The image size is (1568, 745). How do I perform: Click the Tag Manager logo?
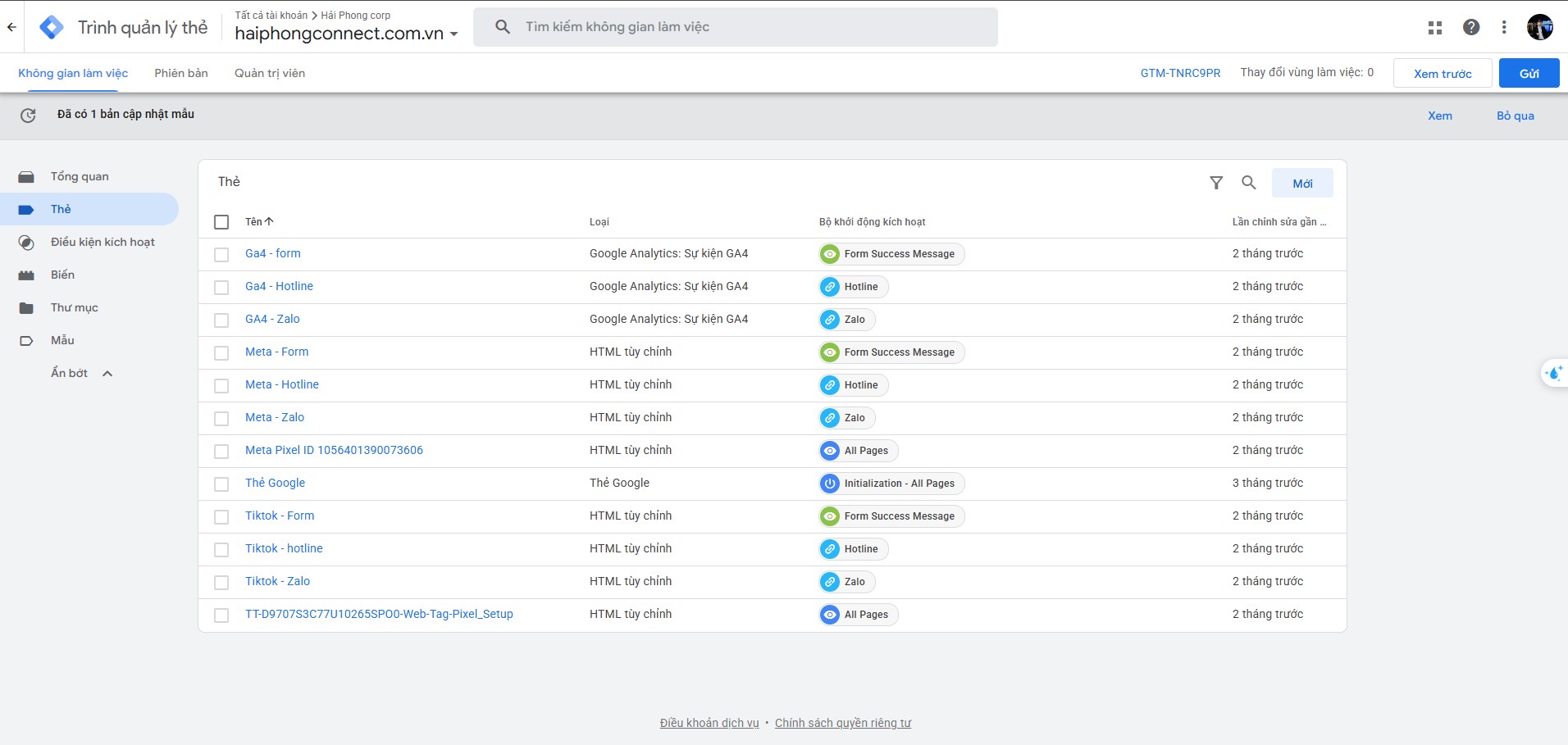click(x=52, y=27)
